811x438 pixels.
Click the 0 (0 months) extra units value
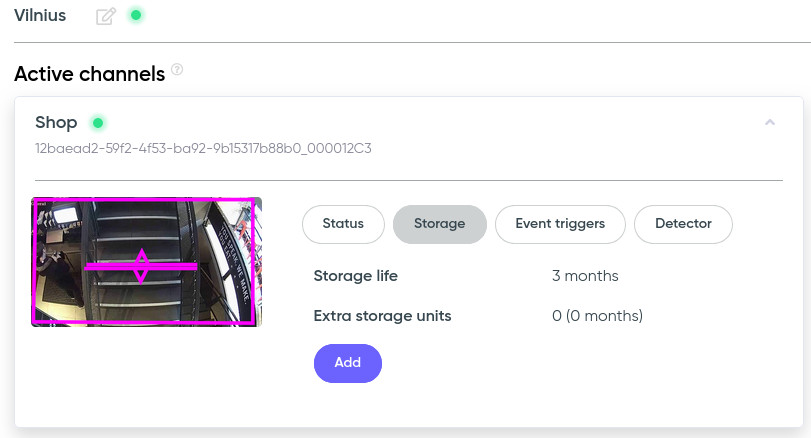(597, 316)
